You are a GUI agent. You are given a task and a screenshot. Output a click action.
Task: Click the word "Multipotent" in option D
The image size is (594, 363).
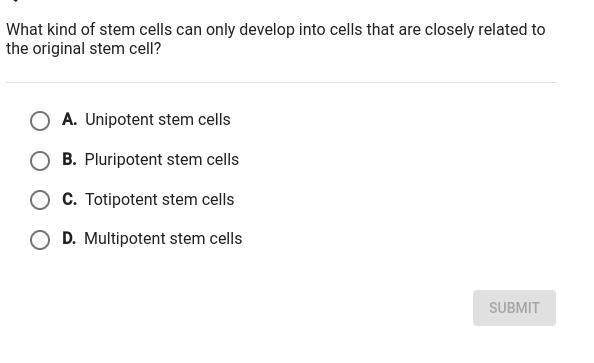(124, 239)
